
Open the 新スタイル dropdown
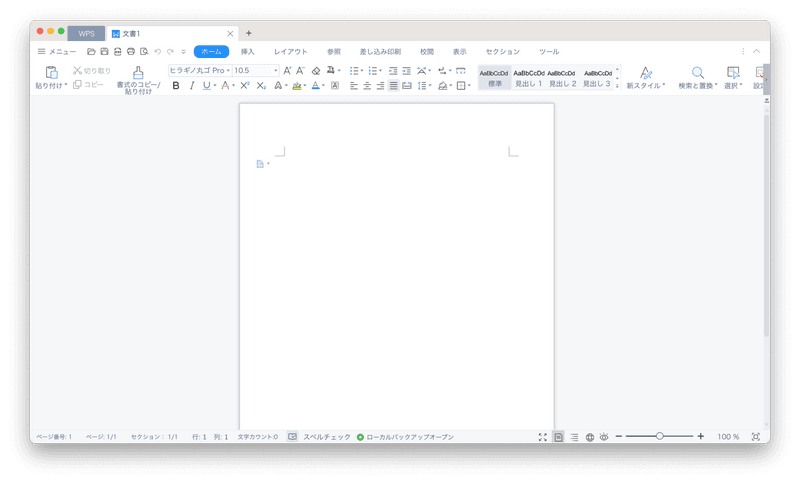646,78
